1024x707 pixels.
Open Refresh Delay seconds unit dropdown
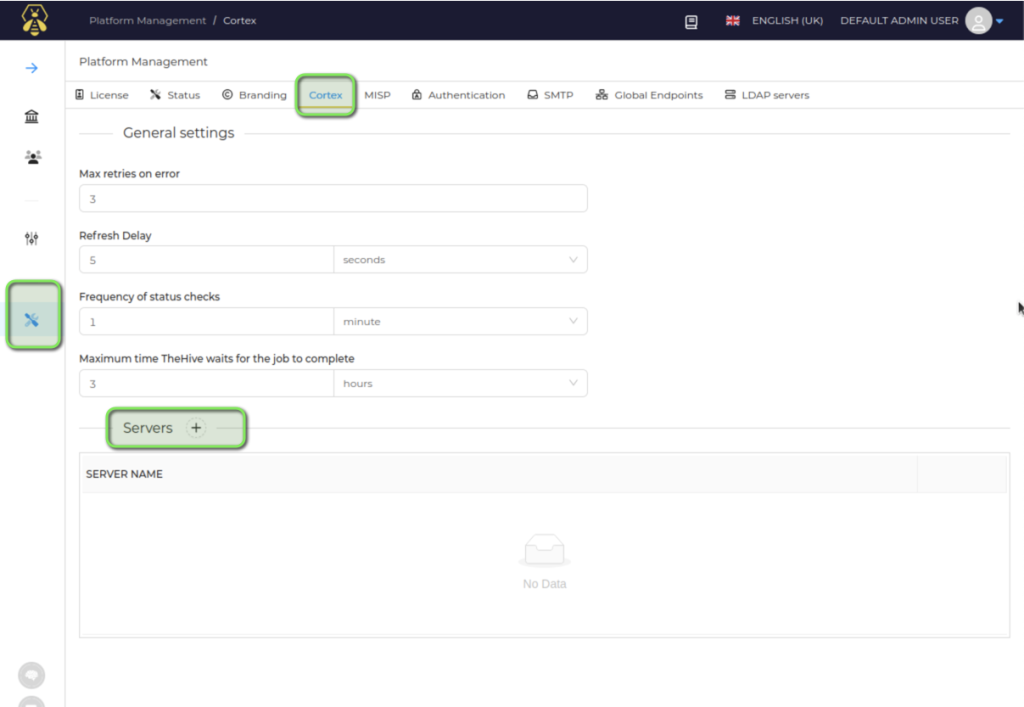460,260
